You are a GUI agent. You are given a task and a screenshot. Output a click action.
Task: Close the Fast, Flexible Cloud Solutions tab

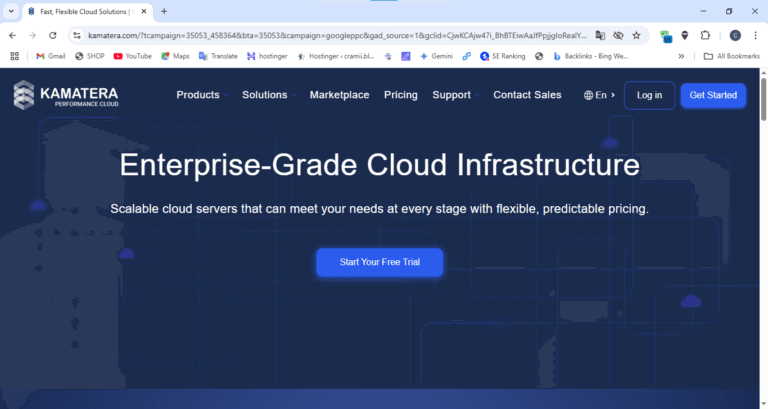[144, 11]
